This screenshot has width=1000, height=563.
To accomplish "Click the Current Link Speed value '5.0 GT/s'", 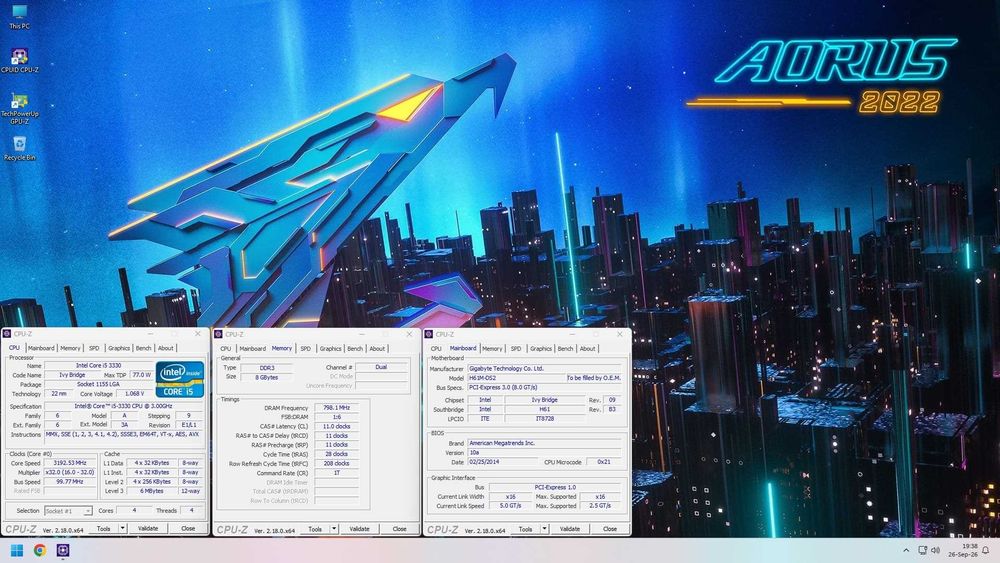I will tap(510, 506).
